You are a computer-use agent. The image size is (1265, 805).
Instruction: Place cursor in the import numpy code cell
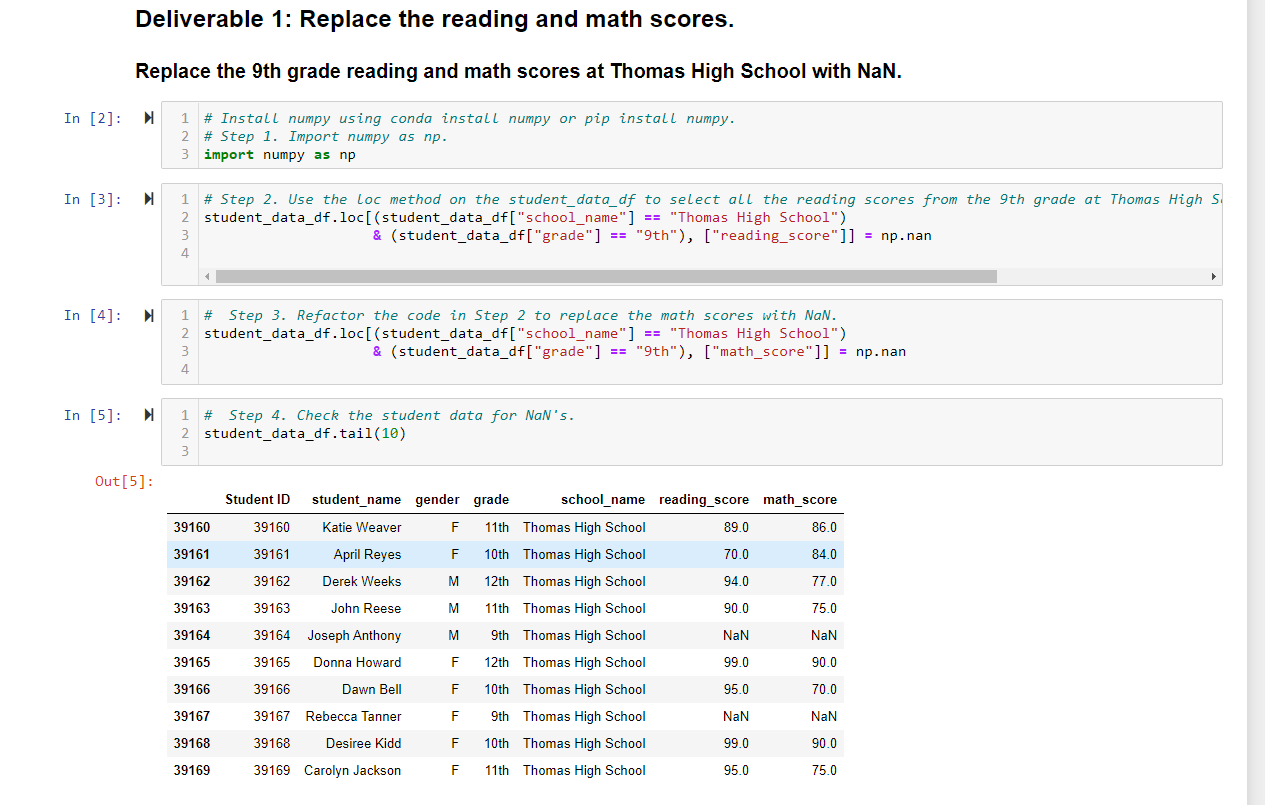pos(400,154)
